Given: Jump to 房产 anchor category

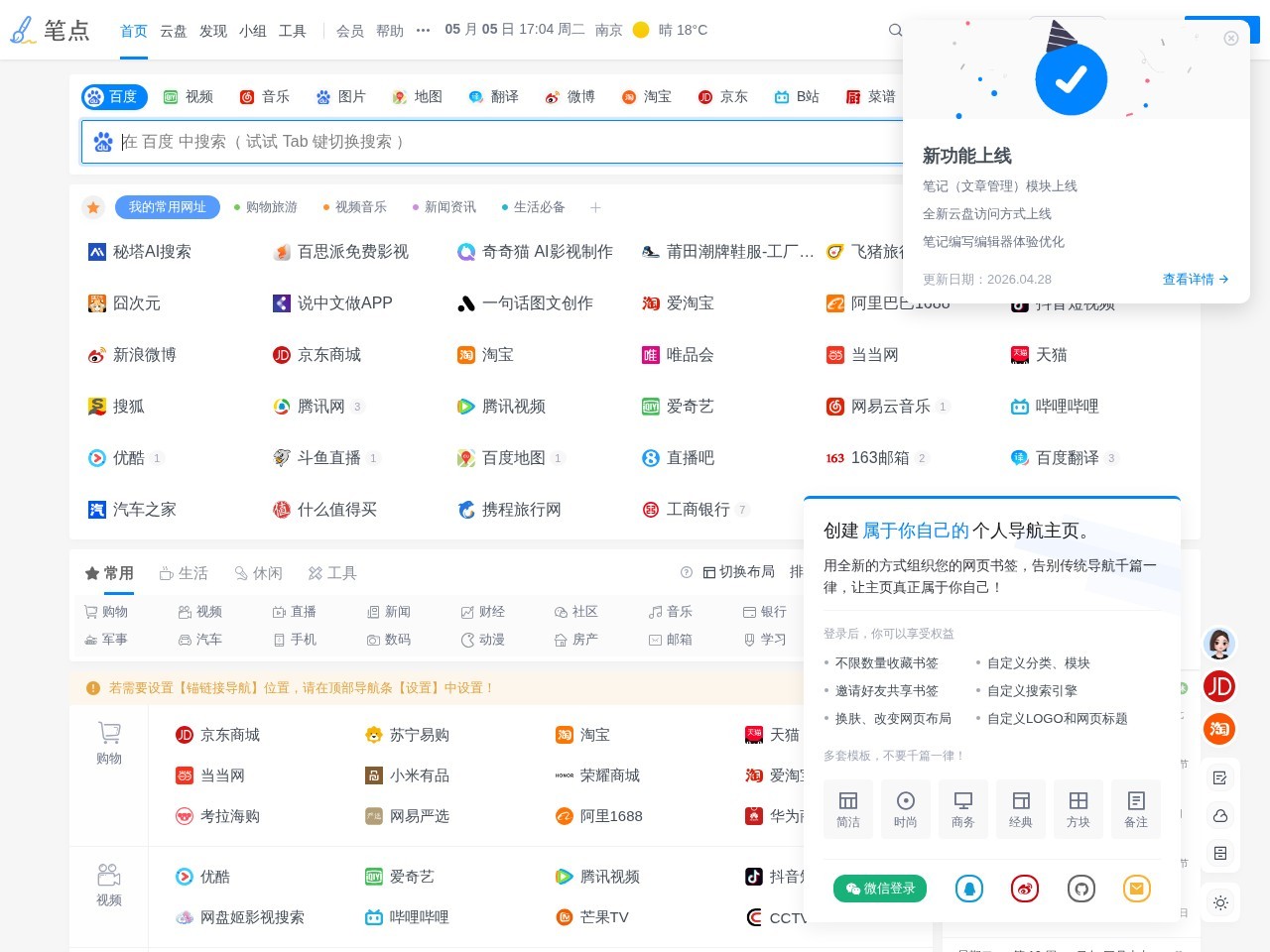Looking at the screenshot, I should click(575, 640).
